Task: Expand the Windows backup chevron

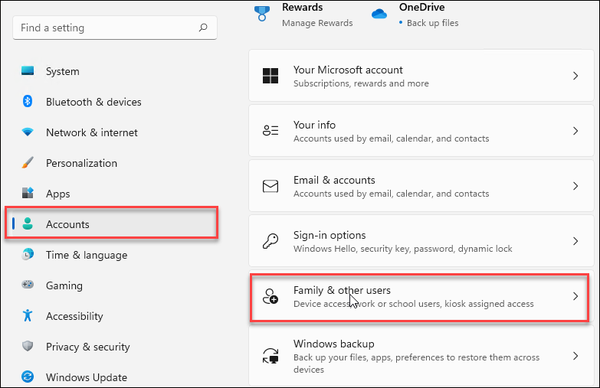Action: click(575, 356)
